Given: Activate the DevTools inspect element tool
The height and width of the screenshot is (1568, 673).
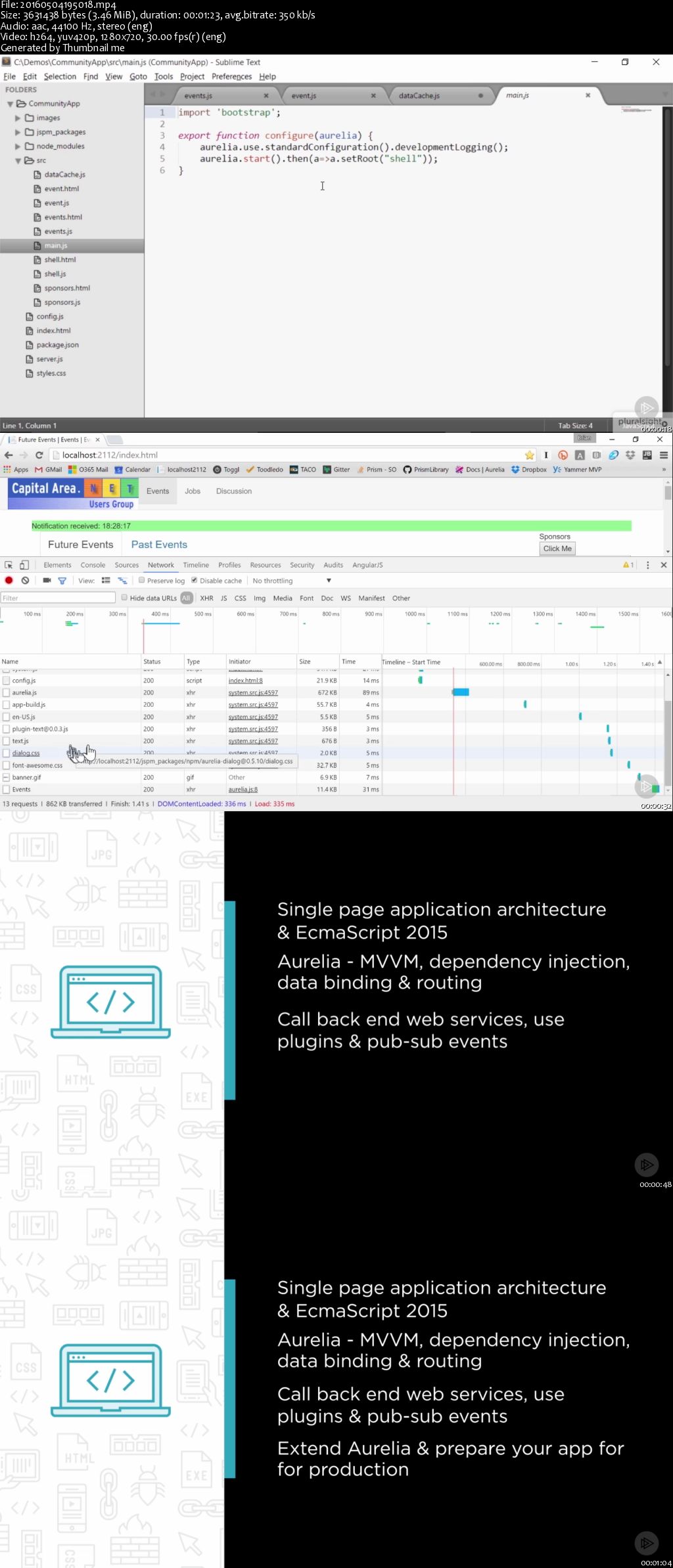Looking at the screenshot, I should click(9, 565).
